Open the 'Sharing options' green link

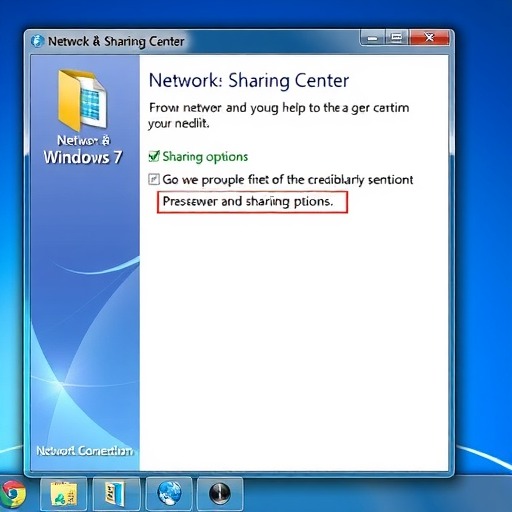205,157
